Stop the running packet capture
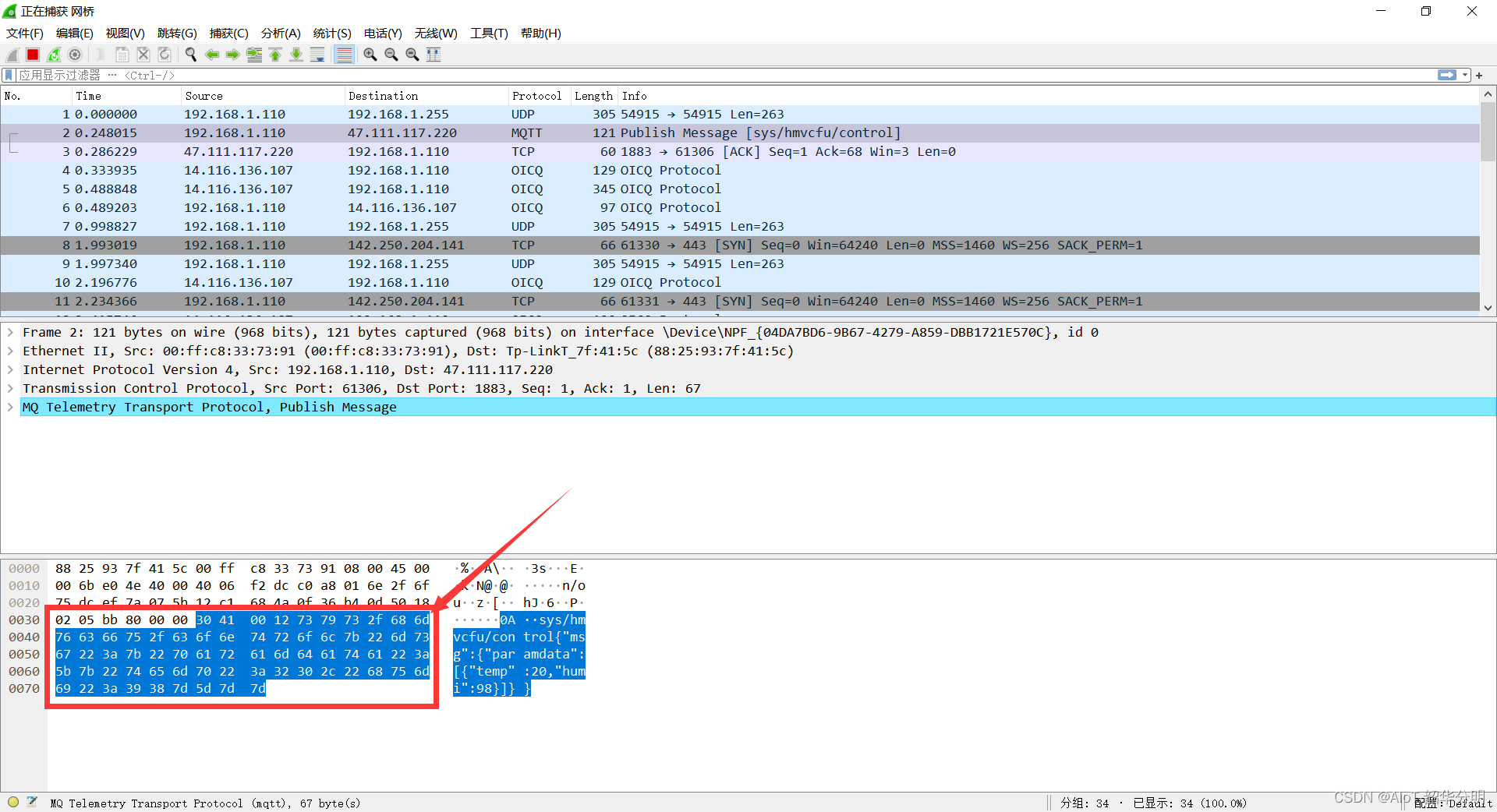The image size is (1497, 812). [x=33, y=55]
